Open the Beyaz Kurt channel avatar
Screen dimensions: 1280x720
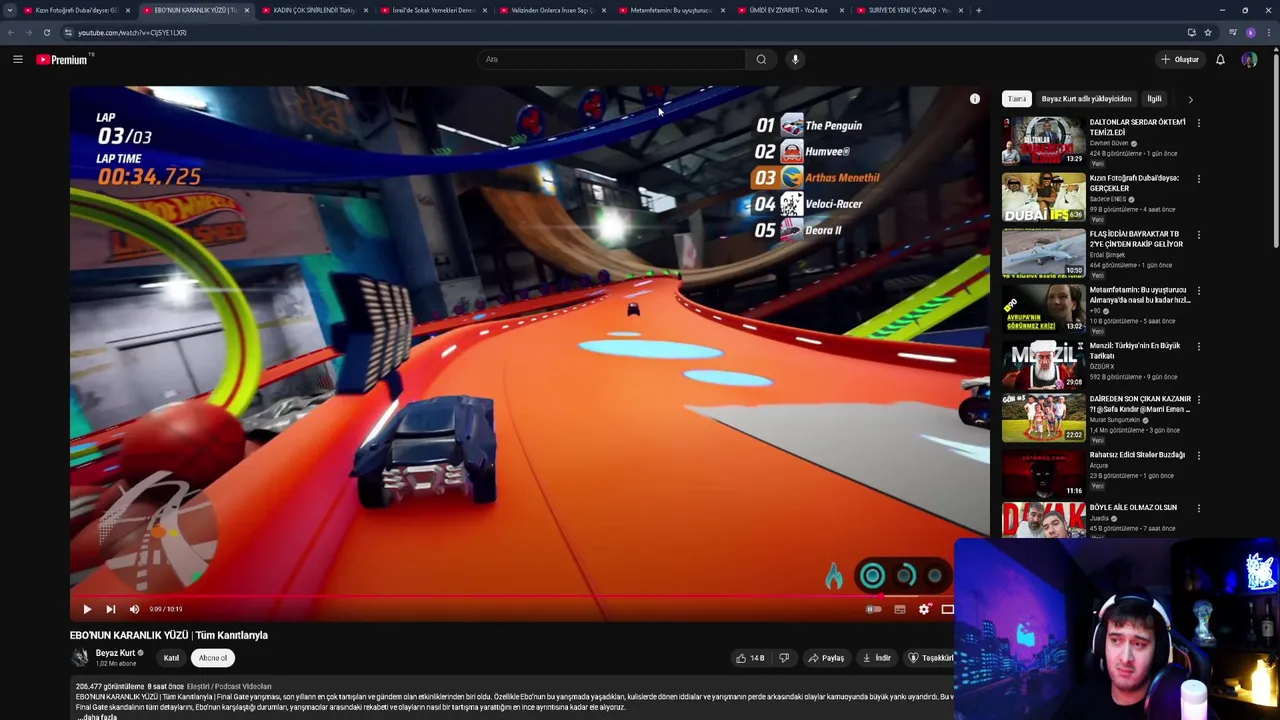[x=80, y=657]
